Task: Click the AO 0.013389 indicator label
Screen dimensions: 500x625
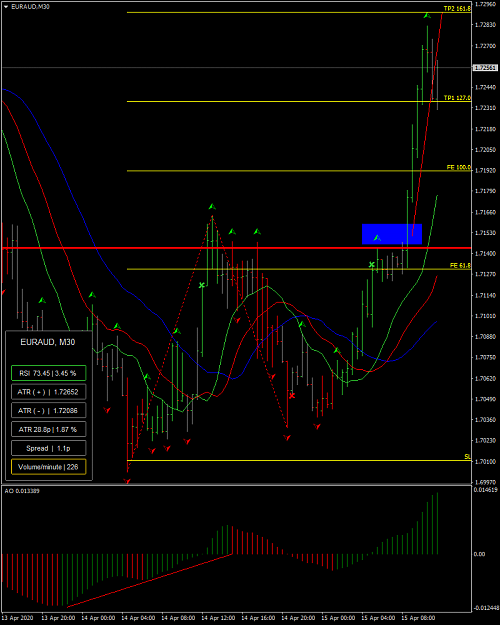Action: click(x=22, y=491)
